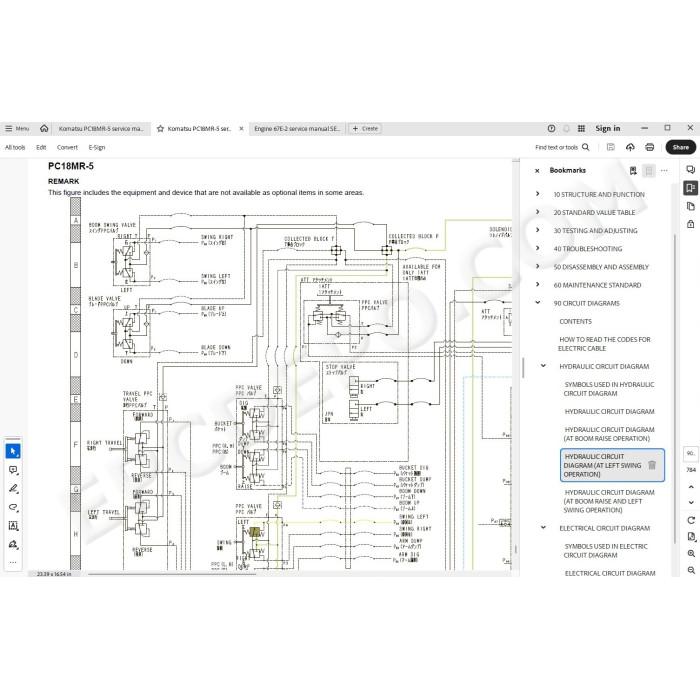Click the current page number field
Viewport: 700px width, 700px height.
[691, 453]
